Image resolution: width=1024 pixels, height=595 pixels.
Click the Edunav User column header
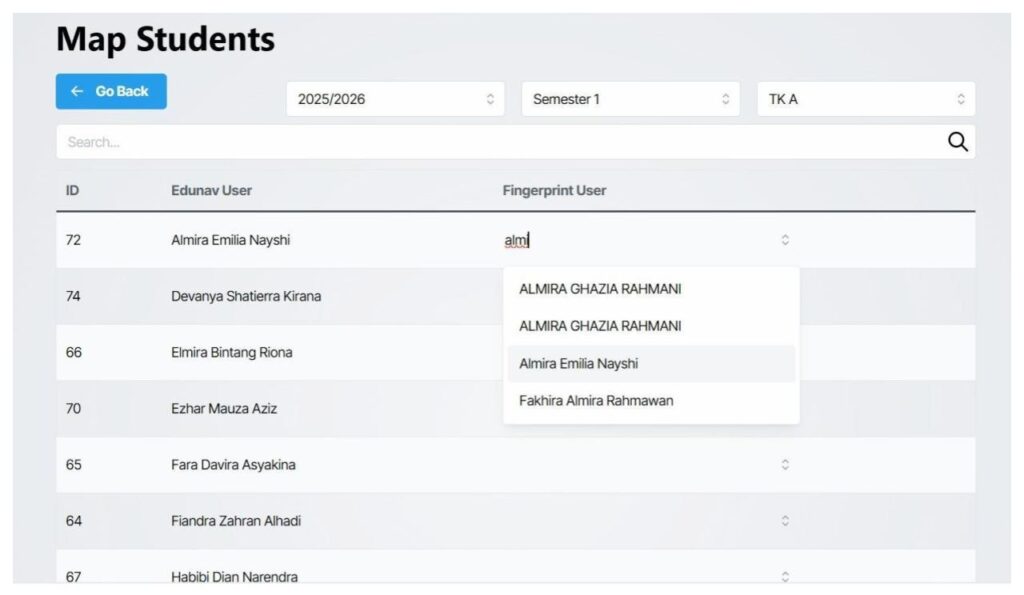[x=211, y=190]
